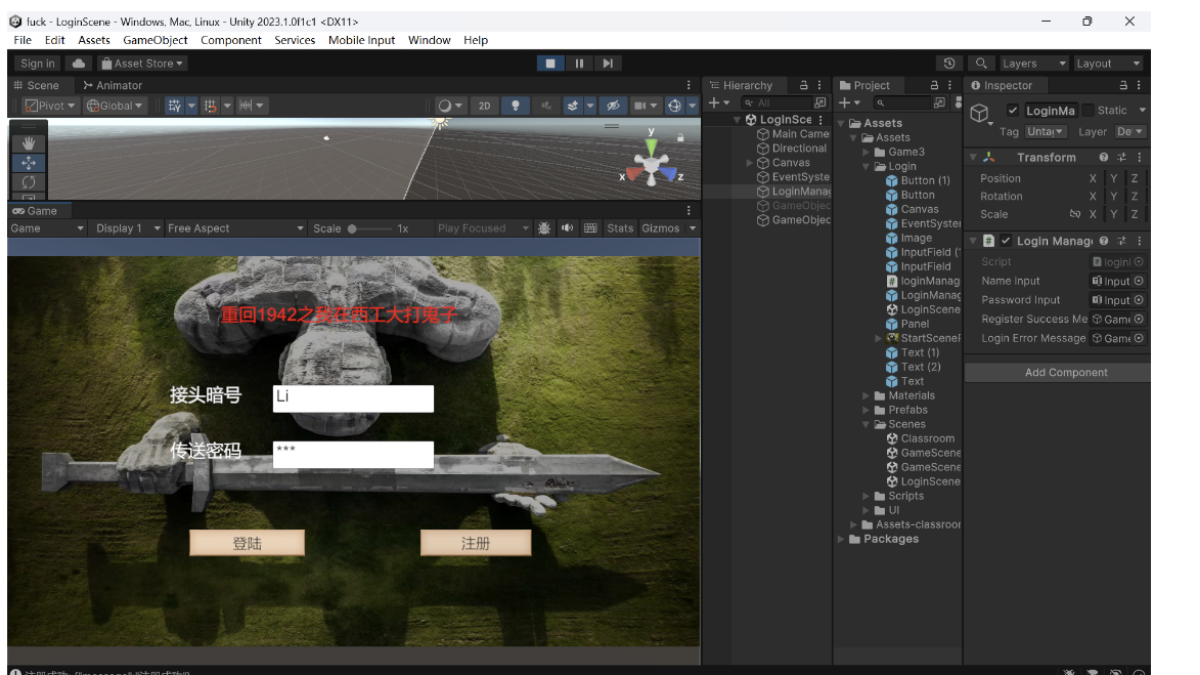The image size is (1200, 675).
Task: Stop play mode with the play button
Action: click(x=550, y=63)
